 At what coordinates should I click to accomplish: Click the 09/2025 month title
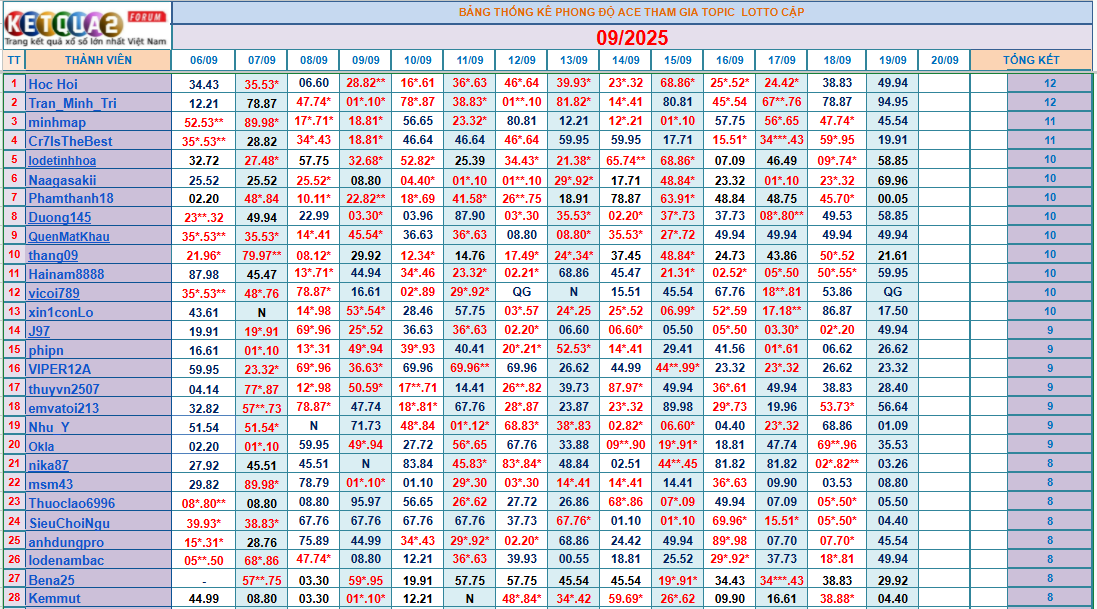(632, 37)
